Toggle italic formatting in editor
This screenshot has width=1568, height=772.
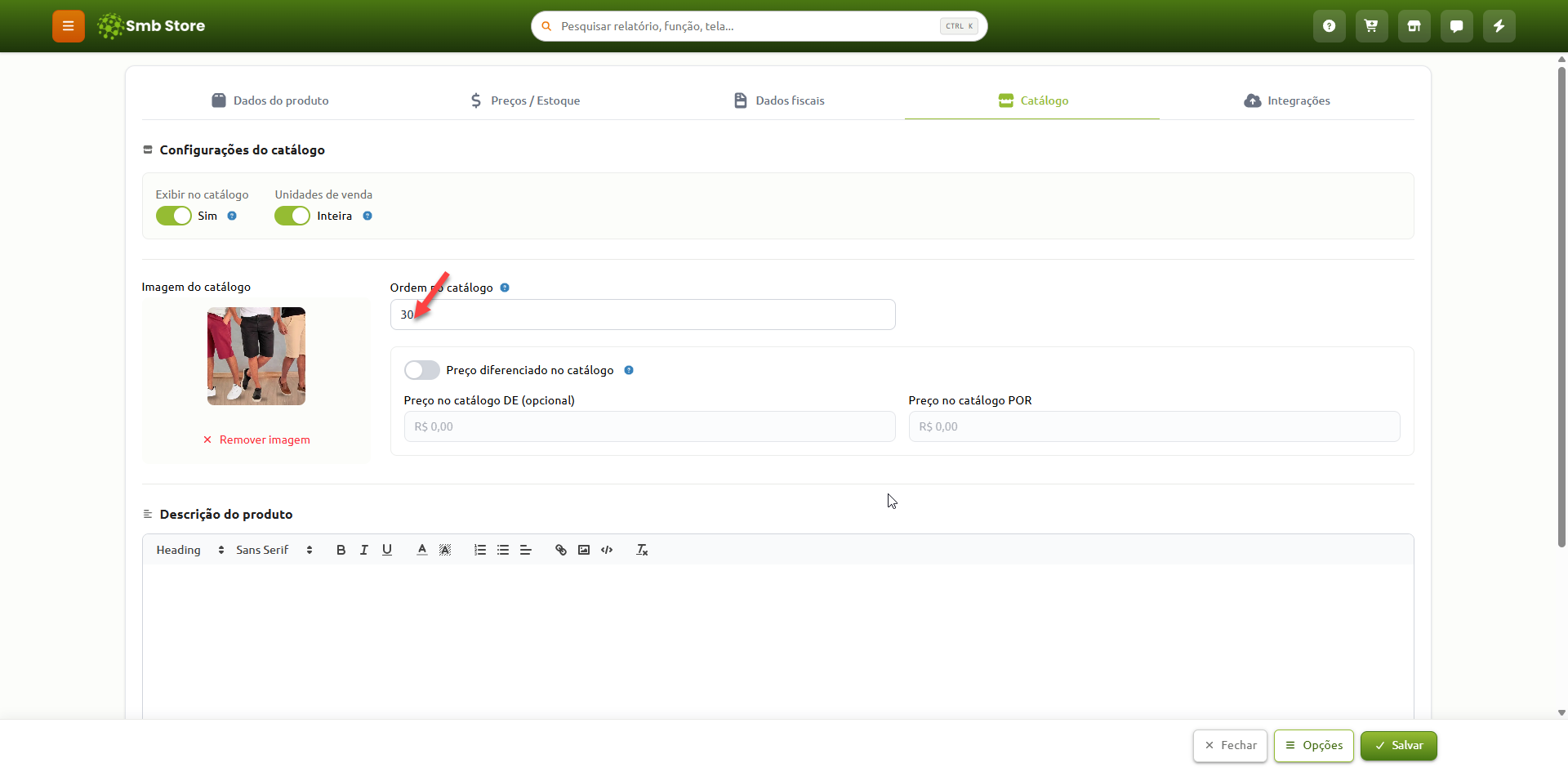(x=364, y=550)
